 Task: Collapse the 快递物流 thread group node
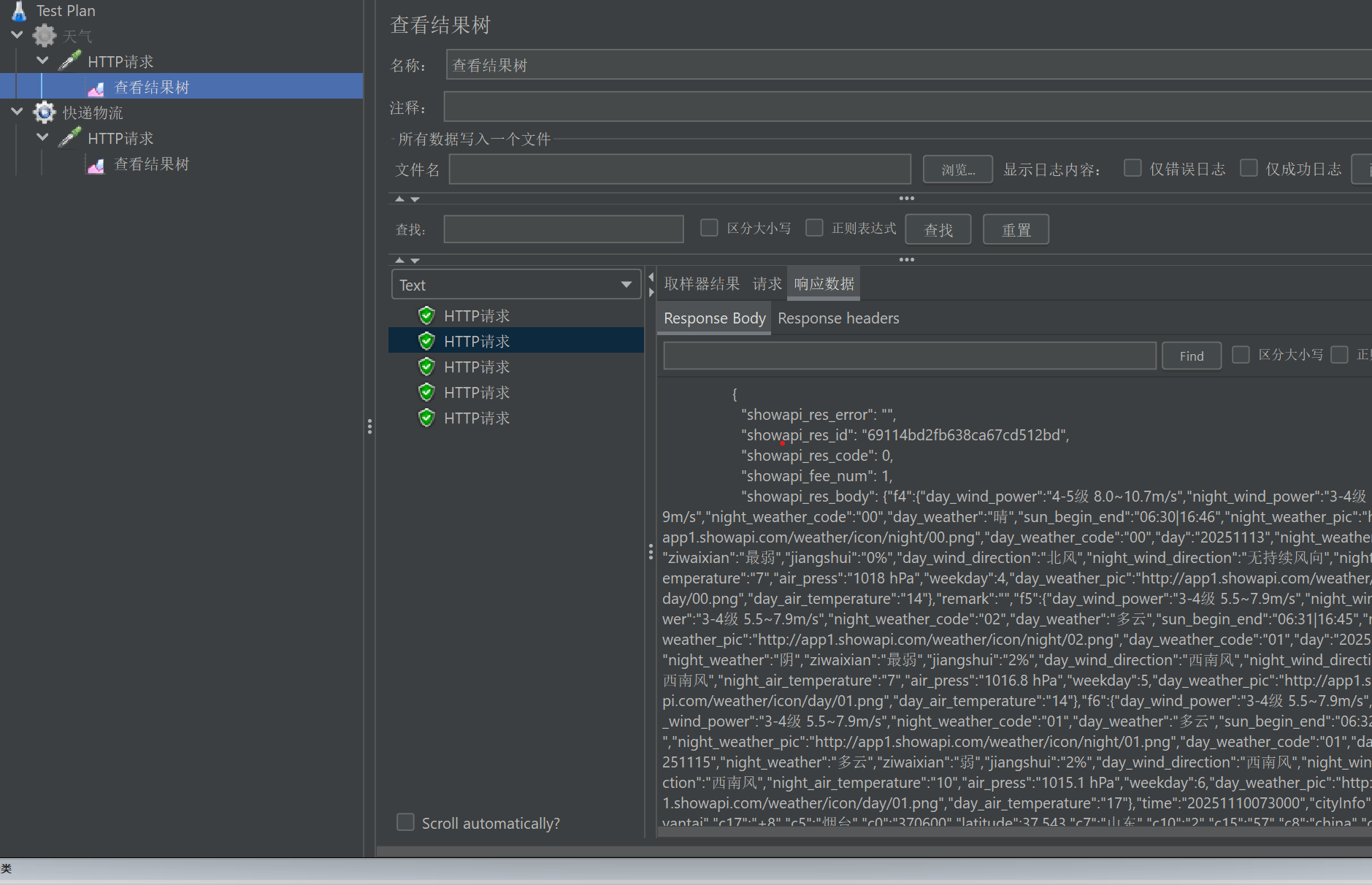[x=18, y=112]
